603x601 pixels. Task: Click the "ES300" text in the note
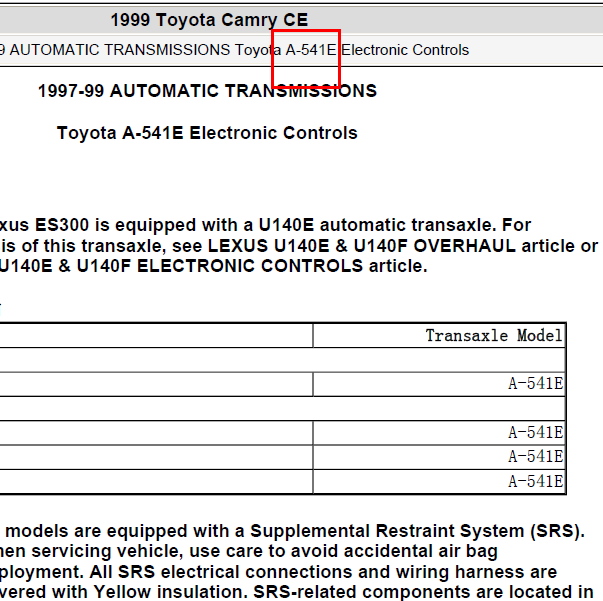click(x=62, y=225)
